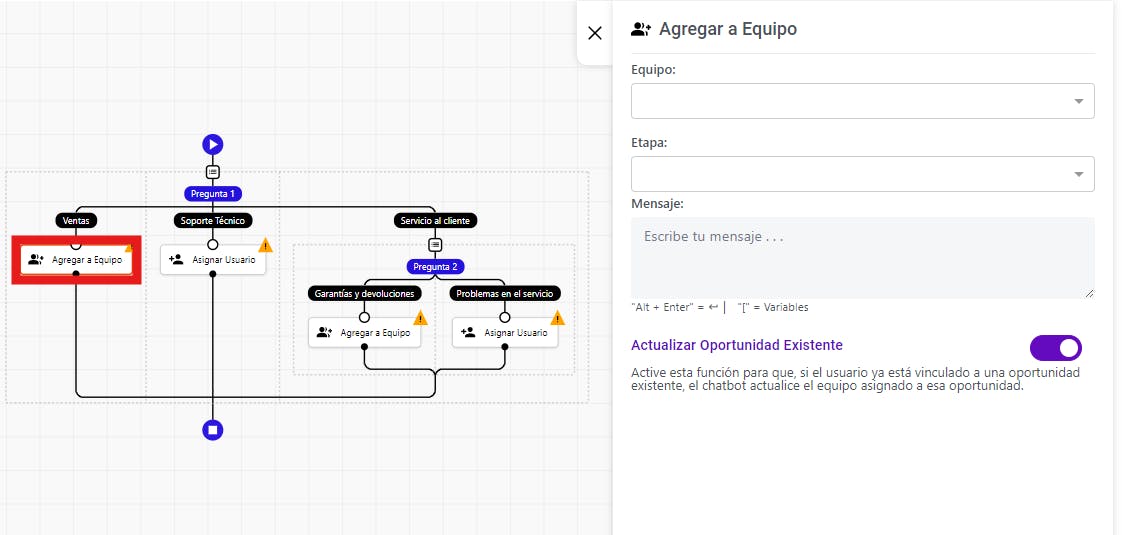Click output dot below Soporte Técnico's Asignar Usuario
This screenshot has width=1122, height=535.
pyautogui.click(x=213, y=274)
